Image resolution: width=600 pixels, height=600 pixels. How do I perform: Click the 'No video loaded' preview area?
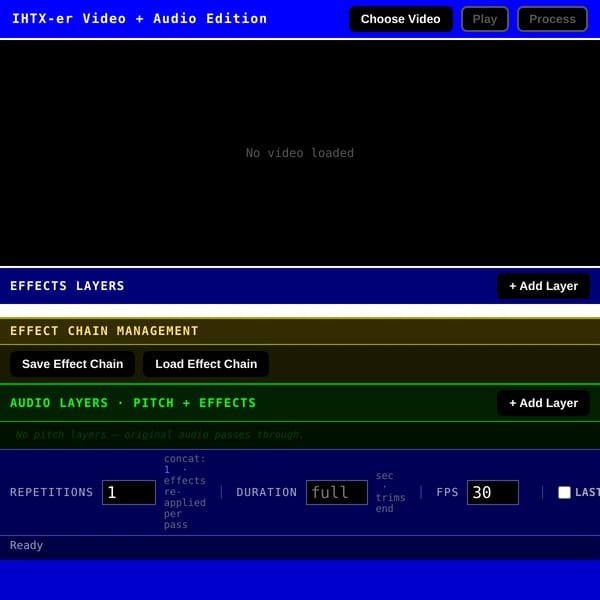coord(300,153)
